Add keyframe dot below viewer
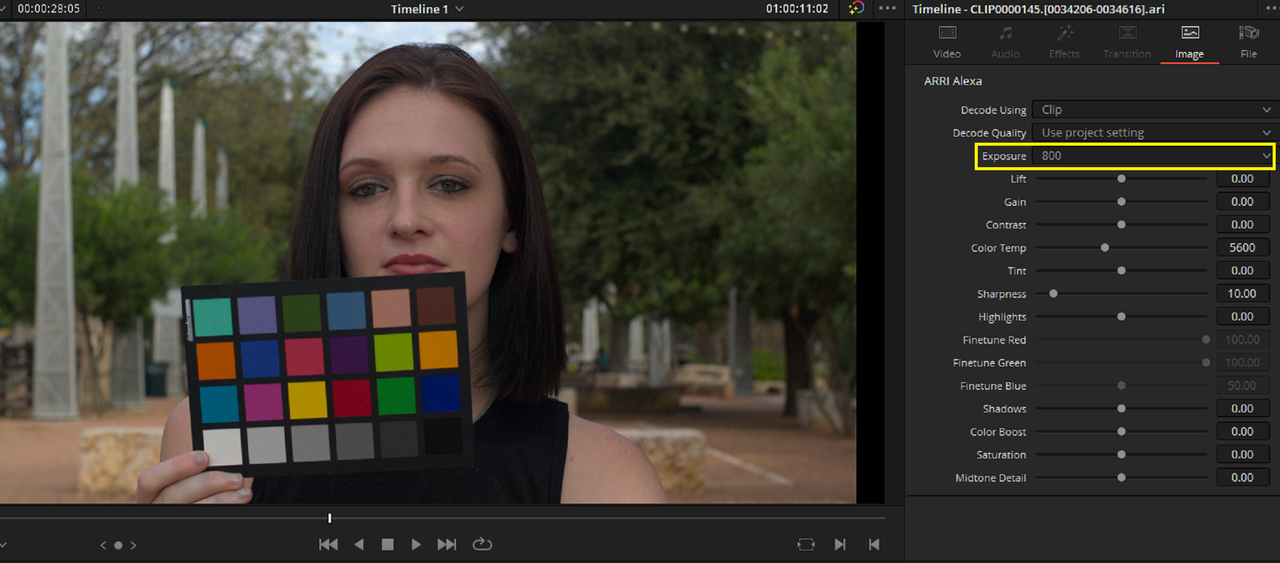 click(x=118, y=545)
